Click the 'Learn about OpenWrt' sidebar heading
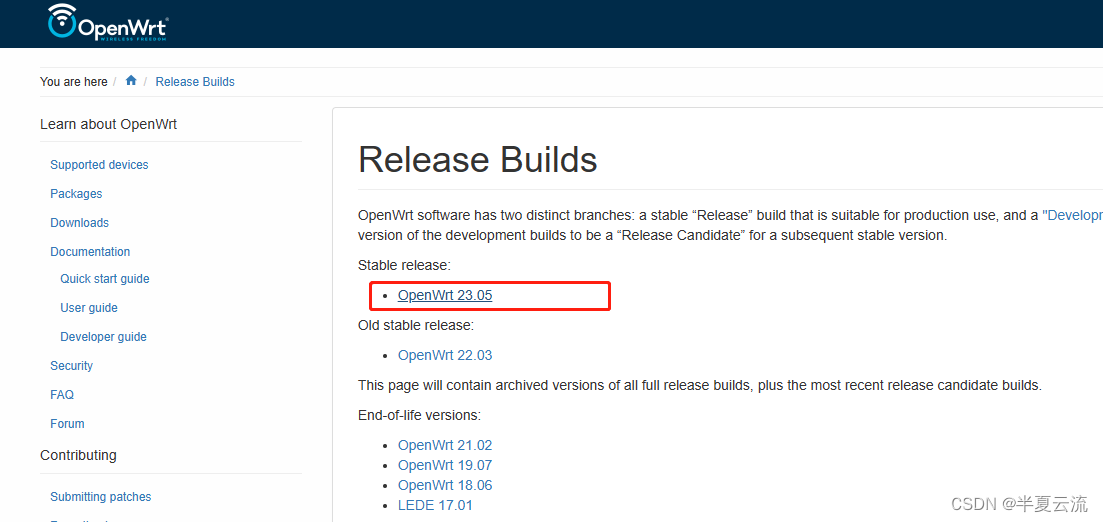The width and height of the screenshot is (1103, 522). point(108,125)
